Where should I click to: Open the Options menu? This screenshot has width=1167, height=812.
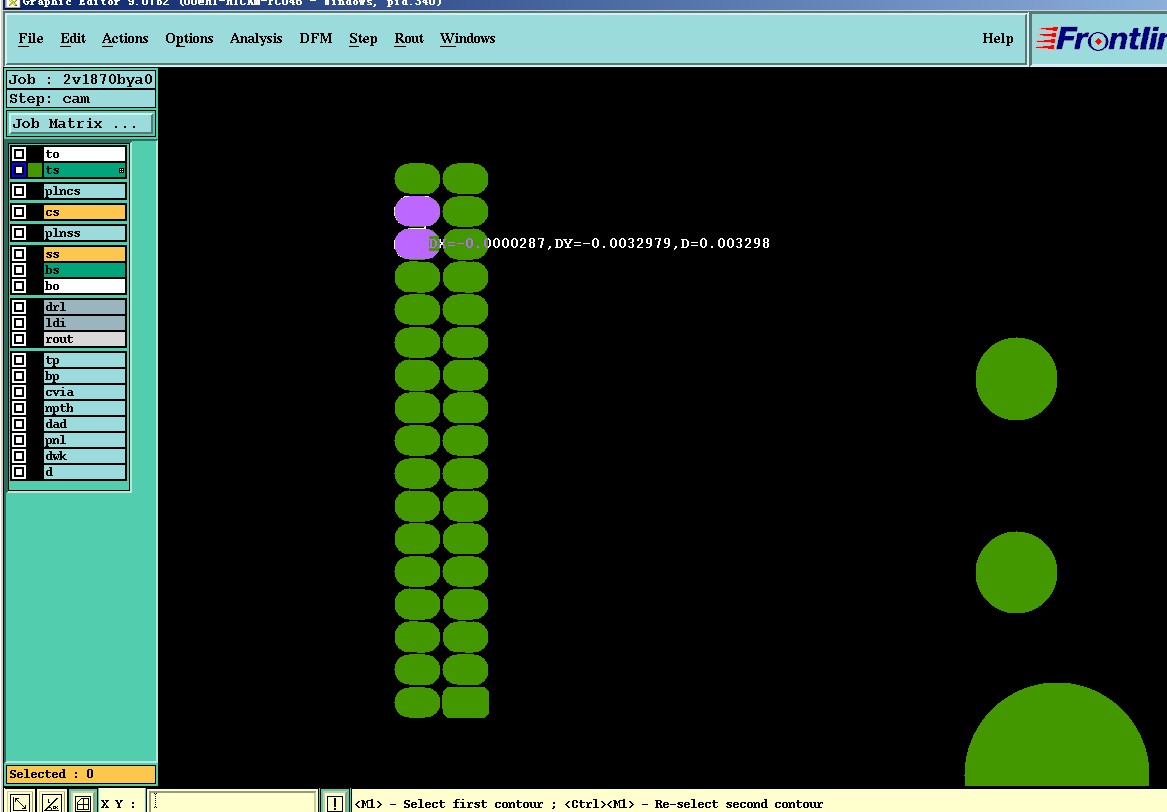pos(189,39)
